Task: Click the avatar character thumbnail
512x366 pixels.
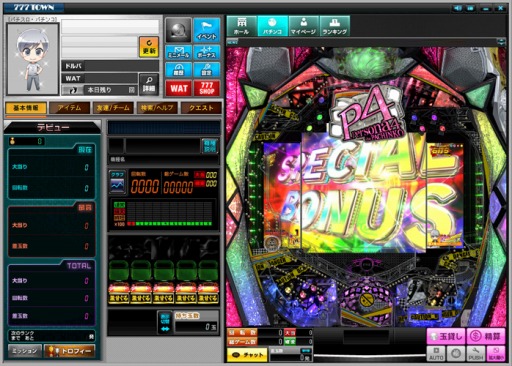Action: (x=33, y=59)
